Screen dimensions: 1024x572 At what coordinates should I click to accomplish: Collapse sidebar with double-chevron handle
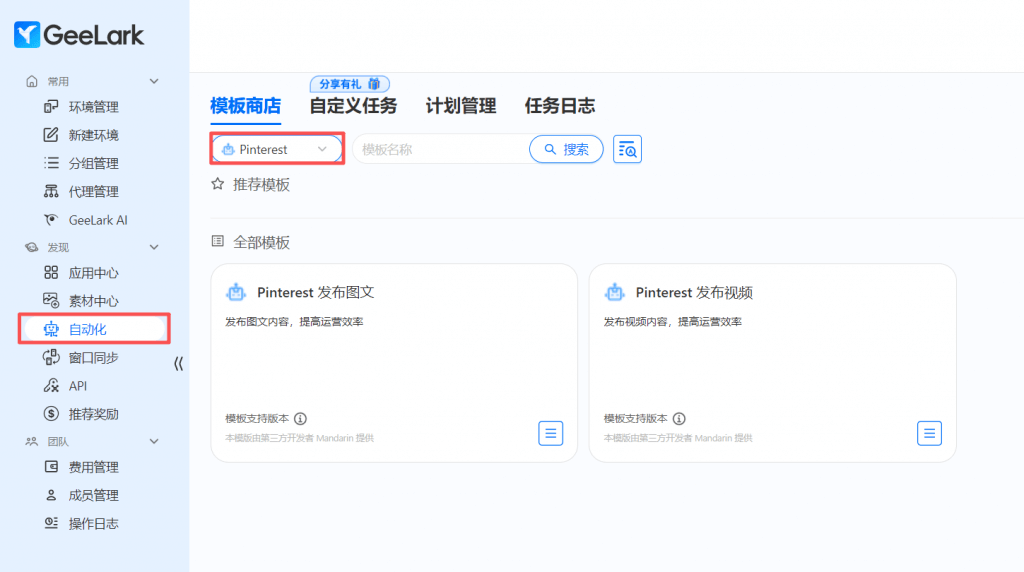click(x=179, y=364)
